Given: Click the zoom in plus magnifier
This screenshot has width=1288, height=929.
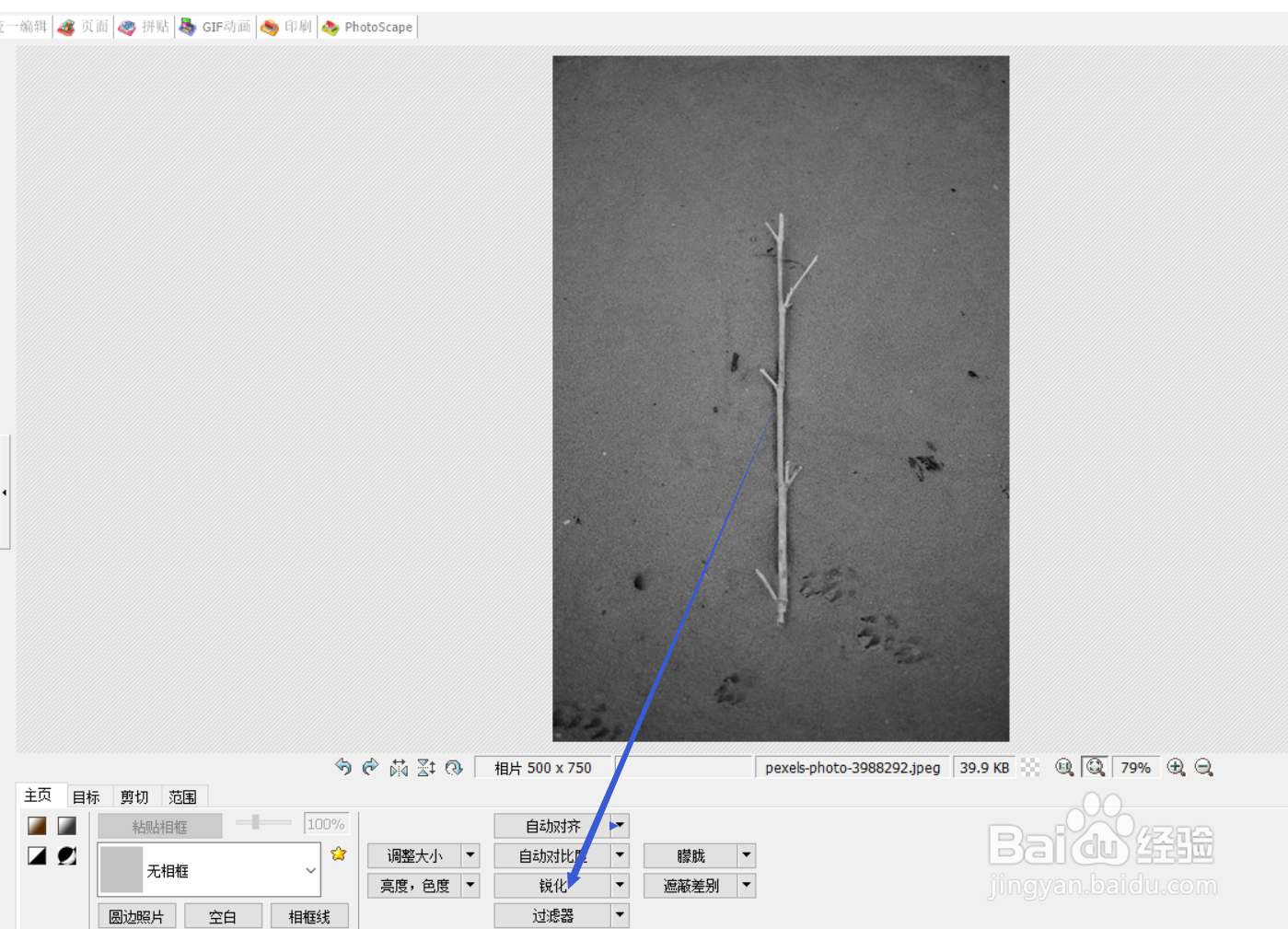Looking at the screenshot, I should (x=1177, y=767).
